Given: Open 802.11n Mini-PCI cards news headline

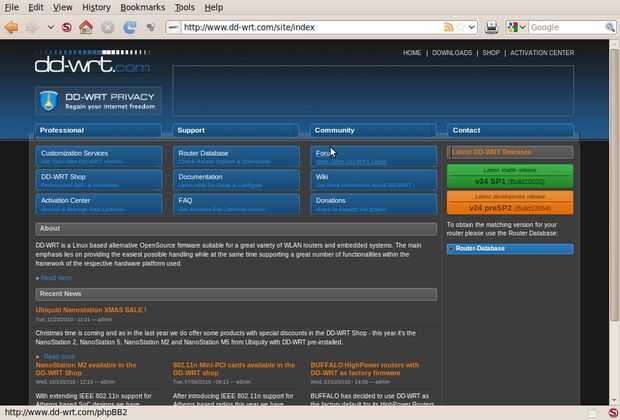Looking at the screenshot, I should 234,369.
